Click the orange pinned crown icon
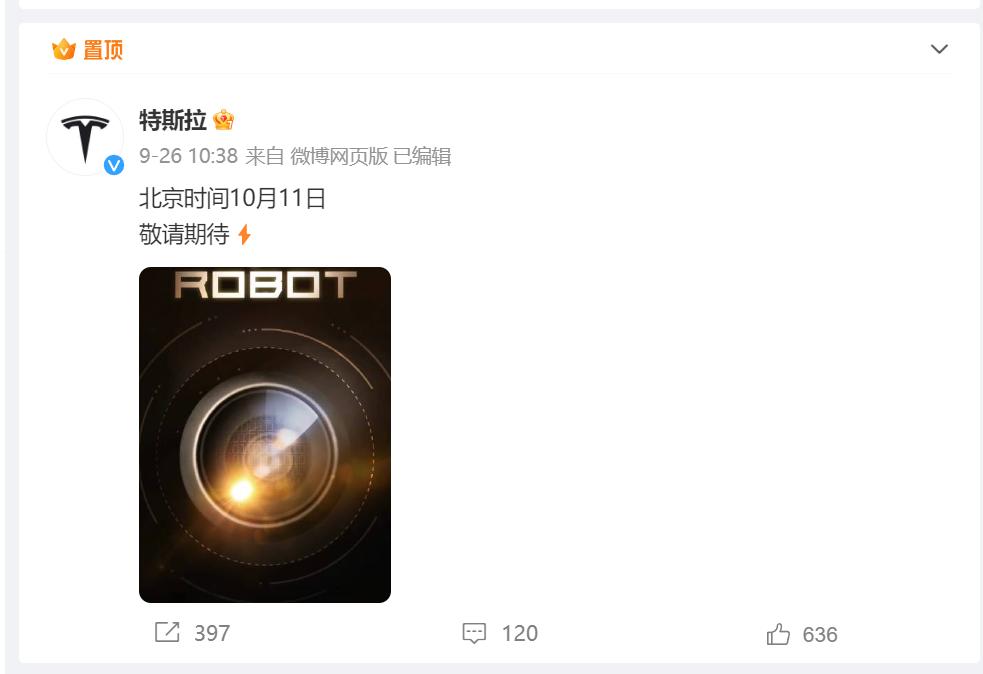 pos(63,49)
